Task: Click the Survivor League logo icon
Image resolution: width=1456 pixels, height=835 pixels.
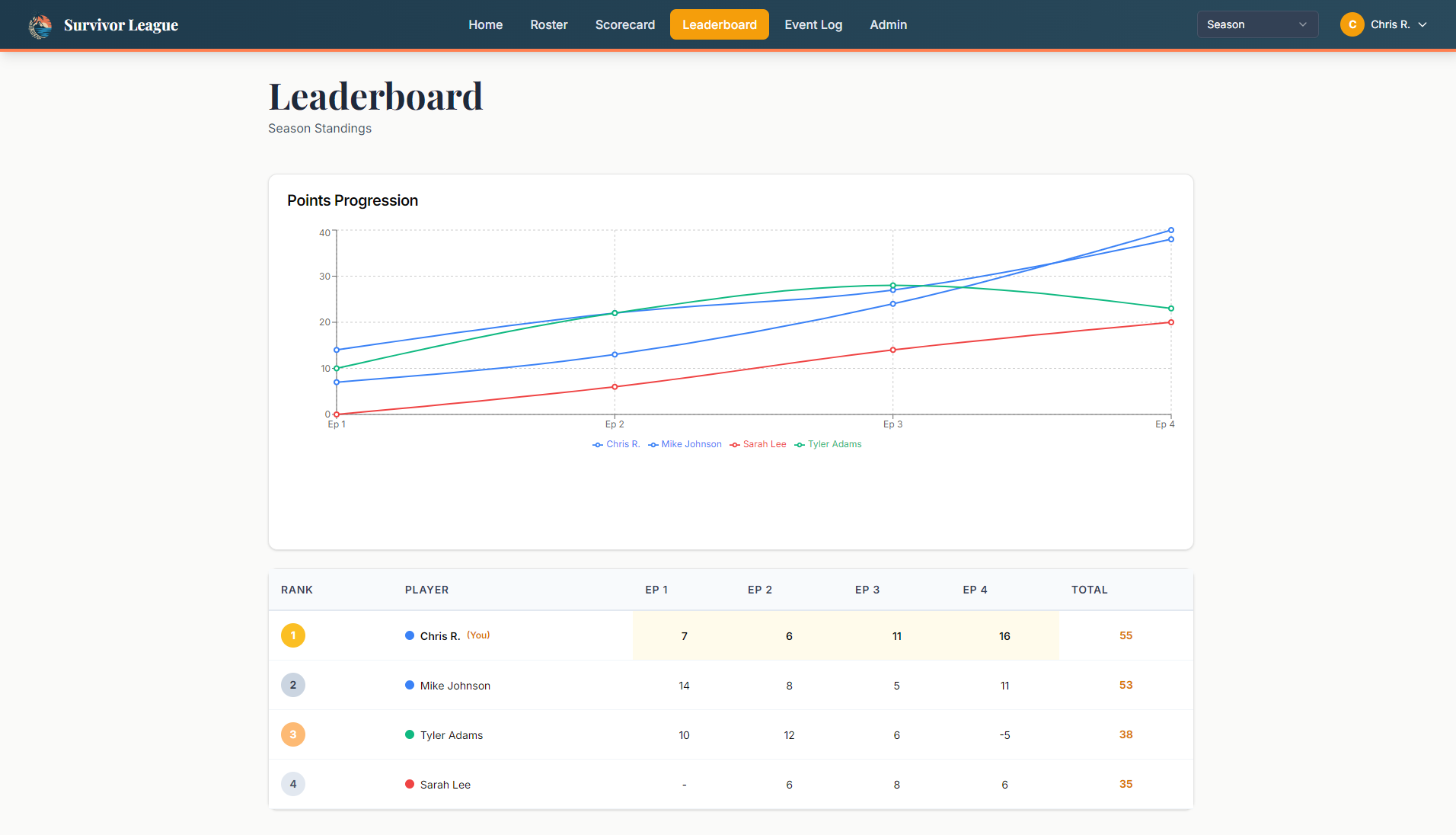Action: (x=40, y=25)
